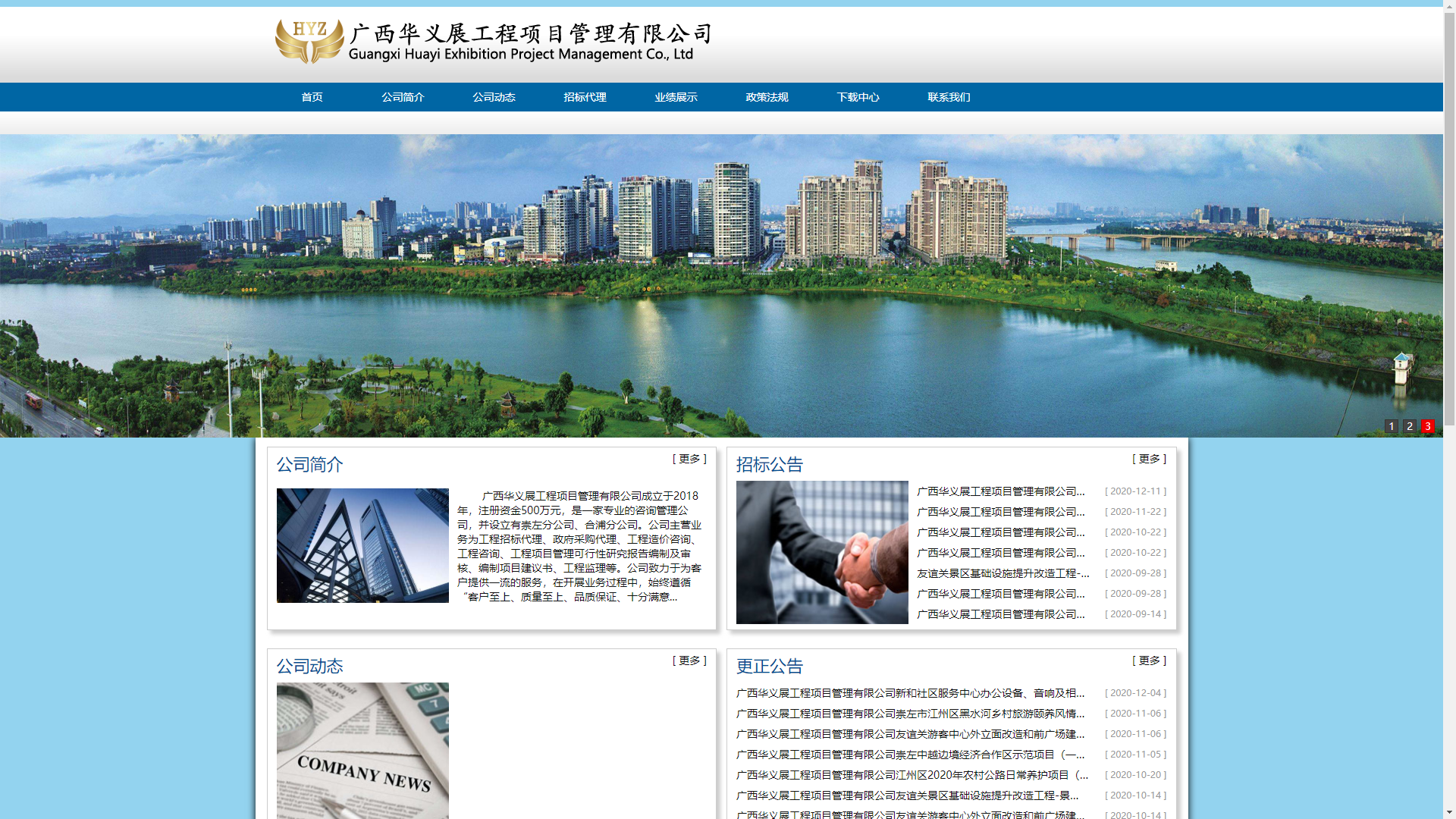This screenshot has width=1456, height=819.
Task: Open 友谊关景区基础设施提升改造工程 announcement
Action: click(1001, 573)
